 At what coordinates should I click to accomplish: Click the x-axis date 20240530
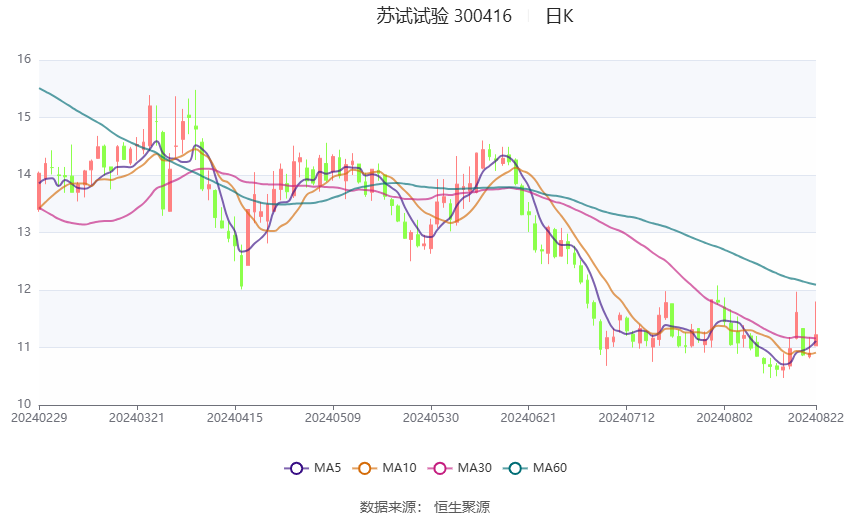point(431,418)
